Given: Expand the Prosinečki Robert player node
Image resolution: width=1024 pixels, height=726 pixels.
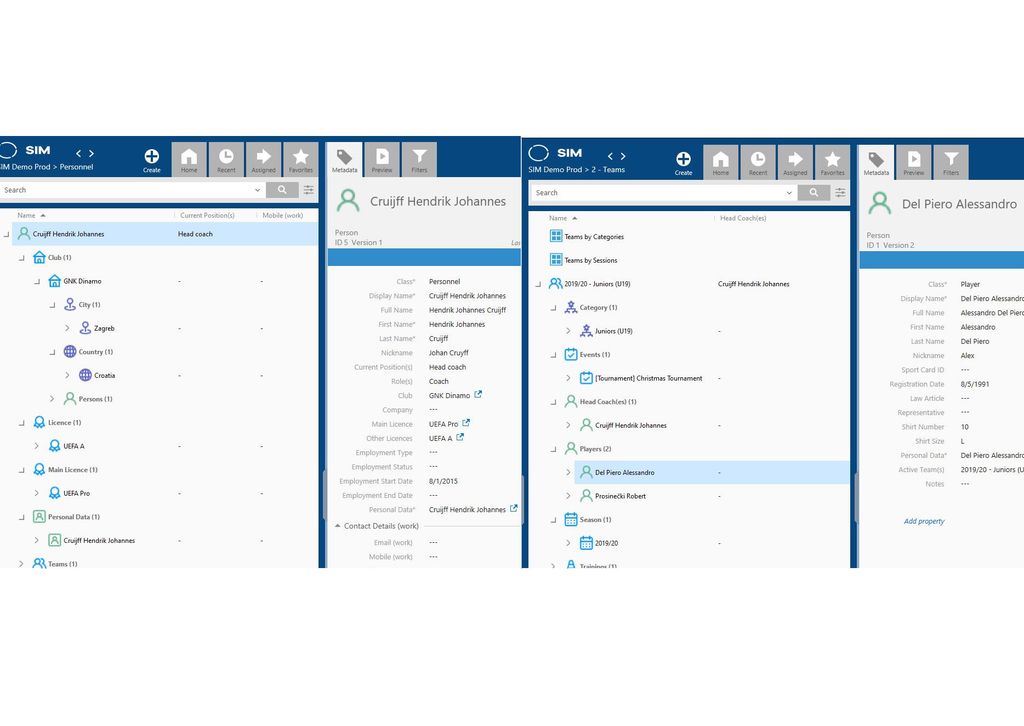Looking at the screenshot, I should pyautogui.click(x=568, y=496).
